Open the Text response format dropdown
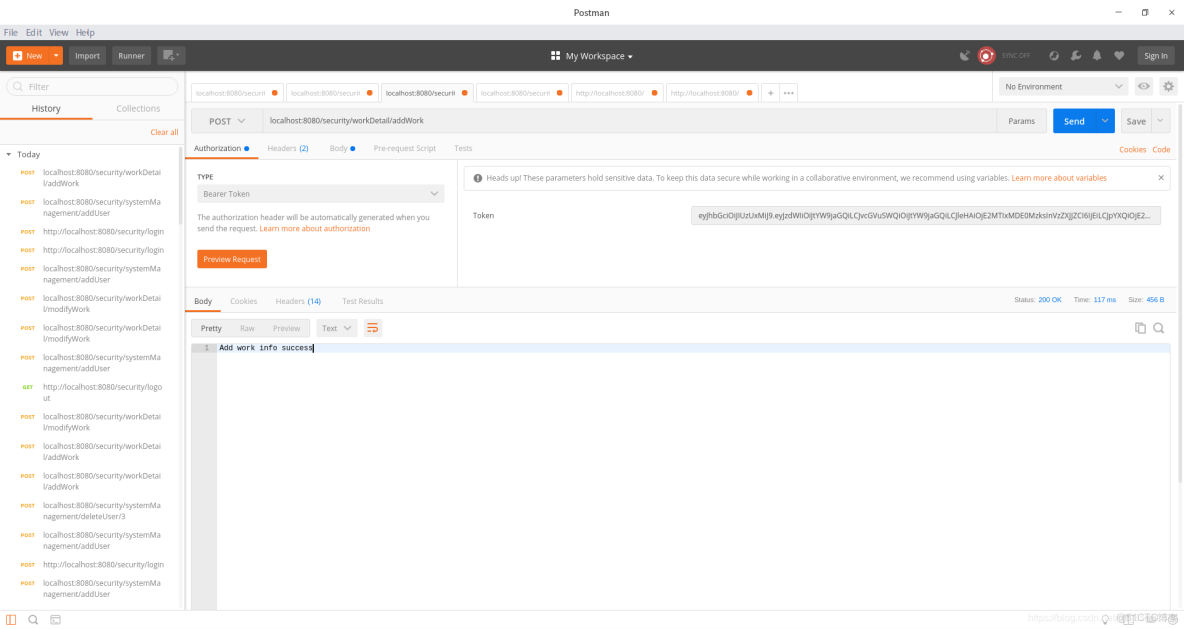Image resolution: width=1184 pixels, height=629 pixels. [x=337, y=327]
